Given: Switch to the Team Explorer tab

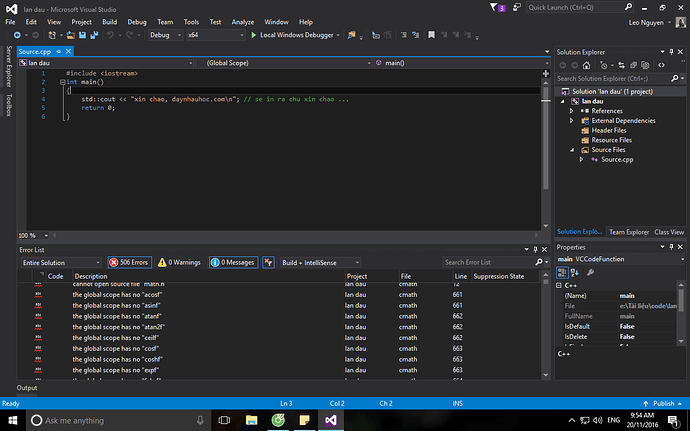Looking at the screenshot, I should [x=627, y=231].
